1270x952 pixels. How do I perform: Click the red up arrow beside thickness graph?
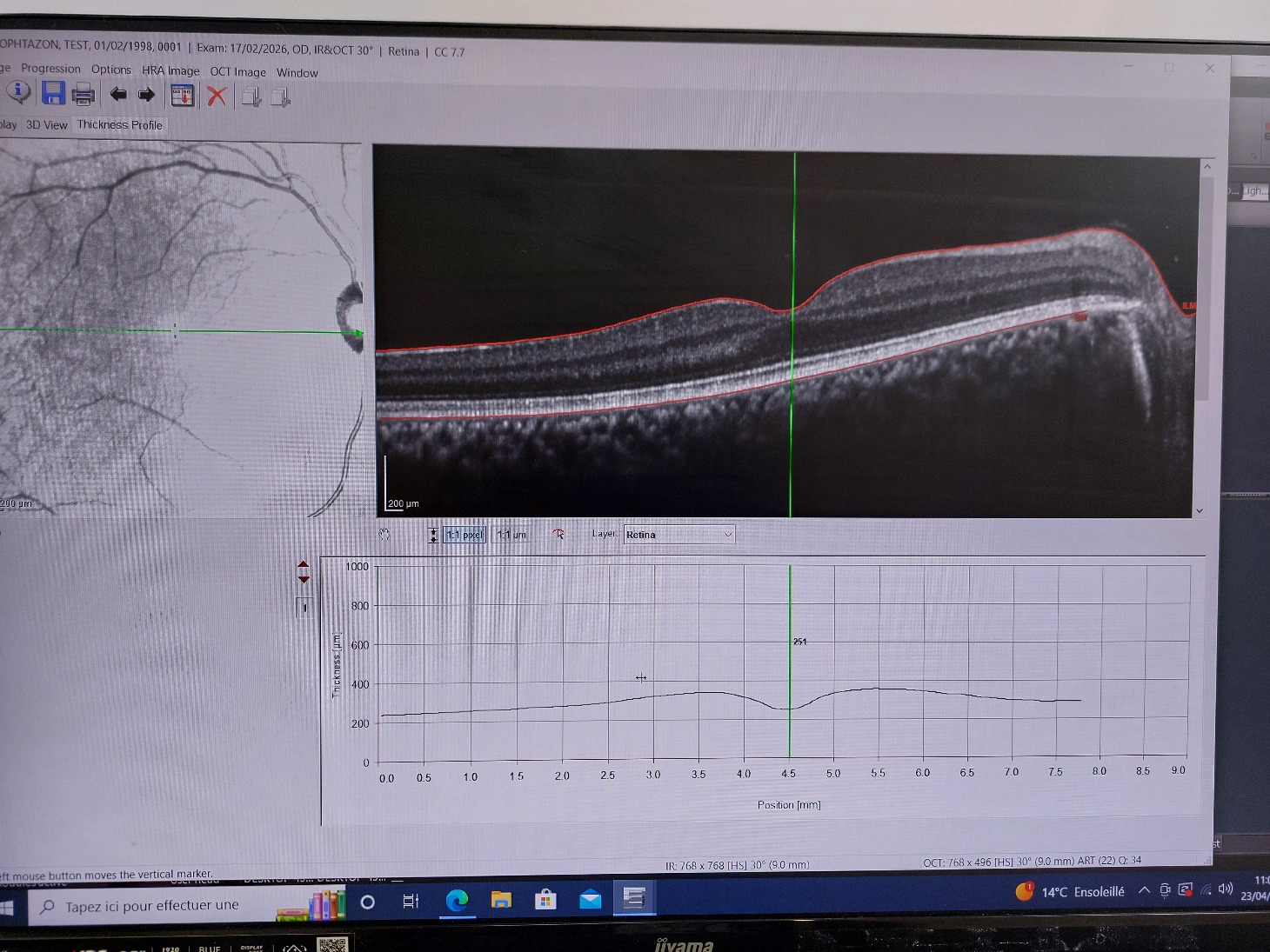(304, 565)
